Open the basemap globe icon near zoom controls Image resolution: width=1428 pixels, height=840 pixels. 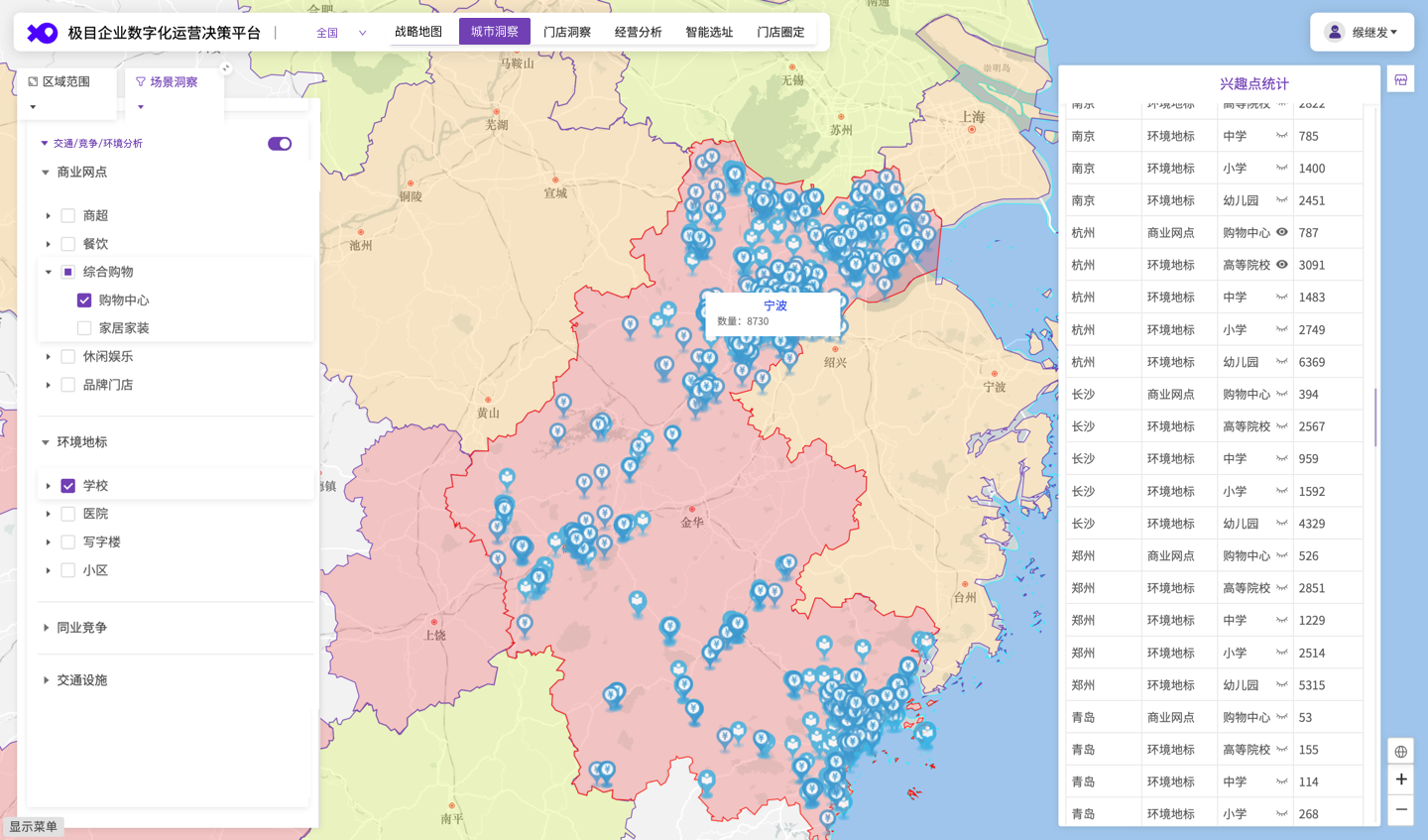(1400, 751)
